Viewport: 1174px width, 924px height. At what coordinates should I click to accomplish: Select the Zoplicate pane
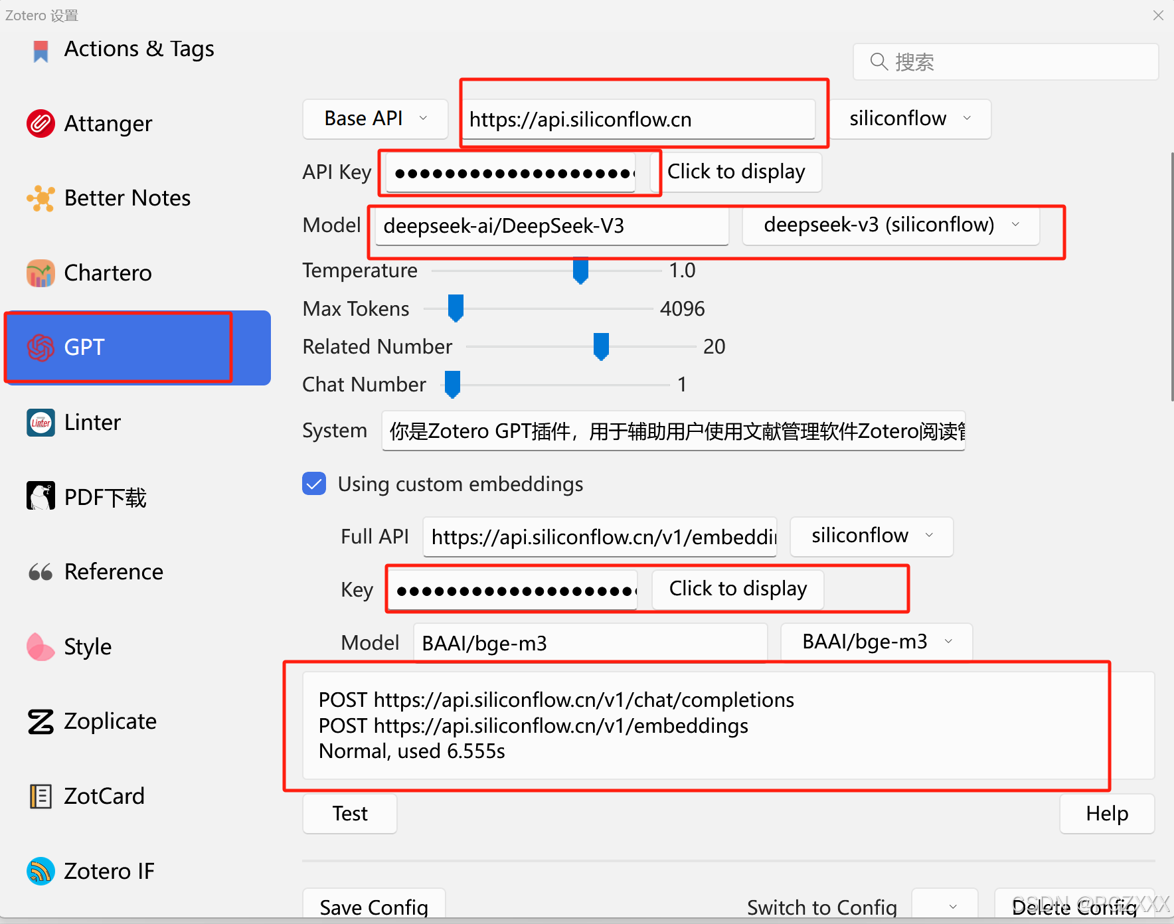tap(138, 722)
